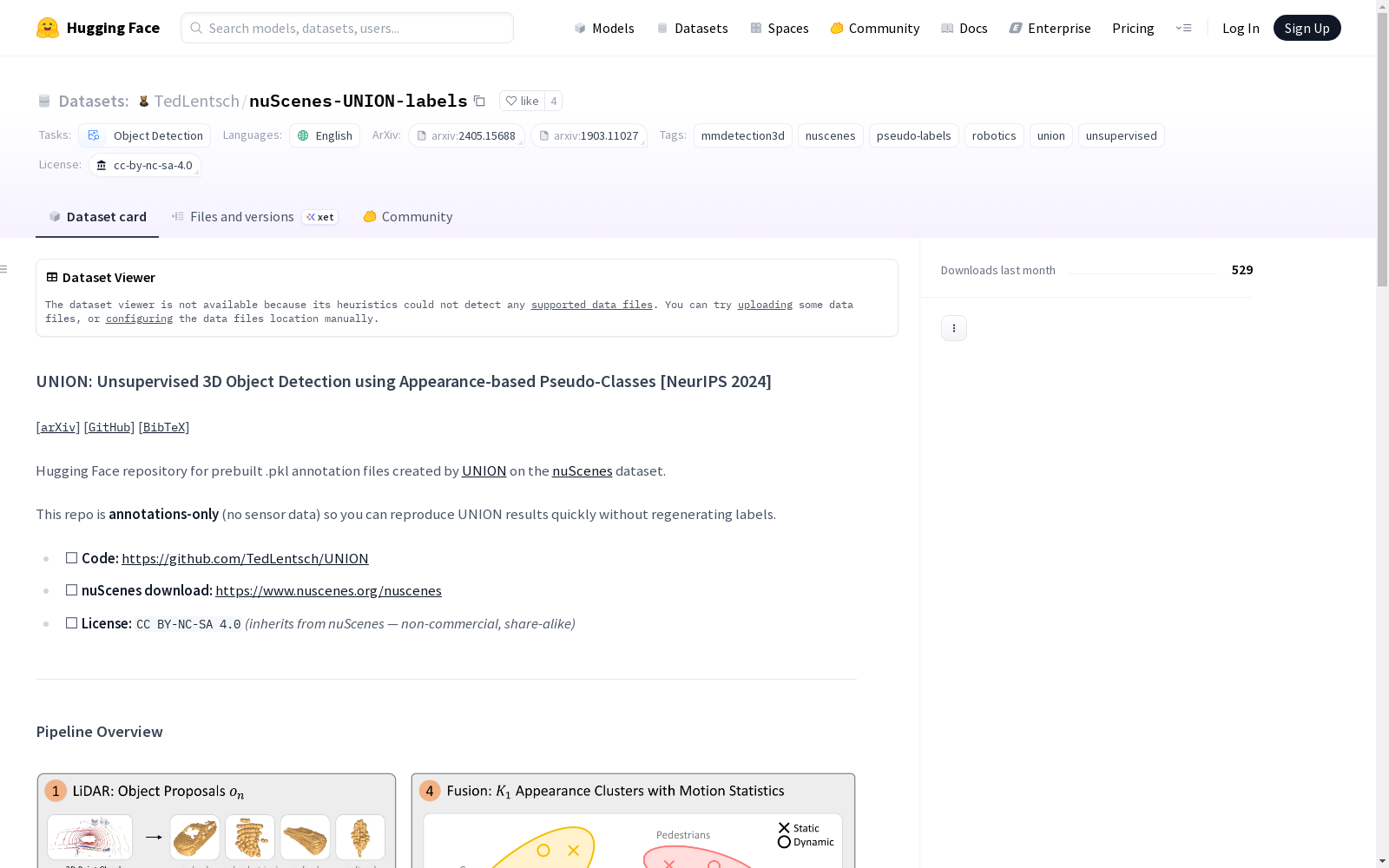
Task: Click the nuScenes-UNION-labels title link
Action: (x=359, y=101)
